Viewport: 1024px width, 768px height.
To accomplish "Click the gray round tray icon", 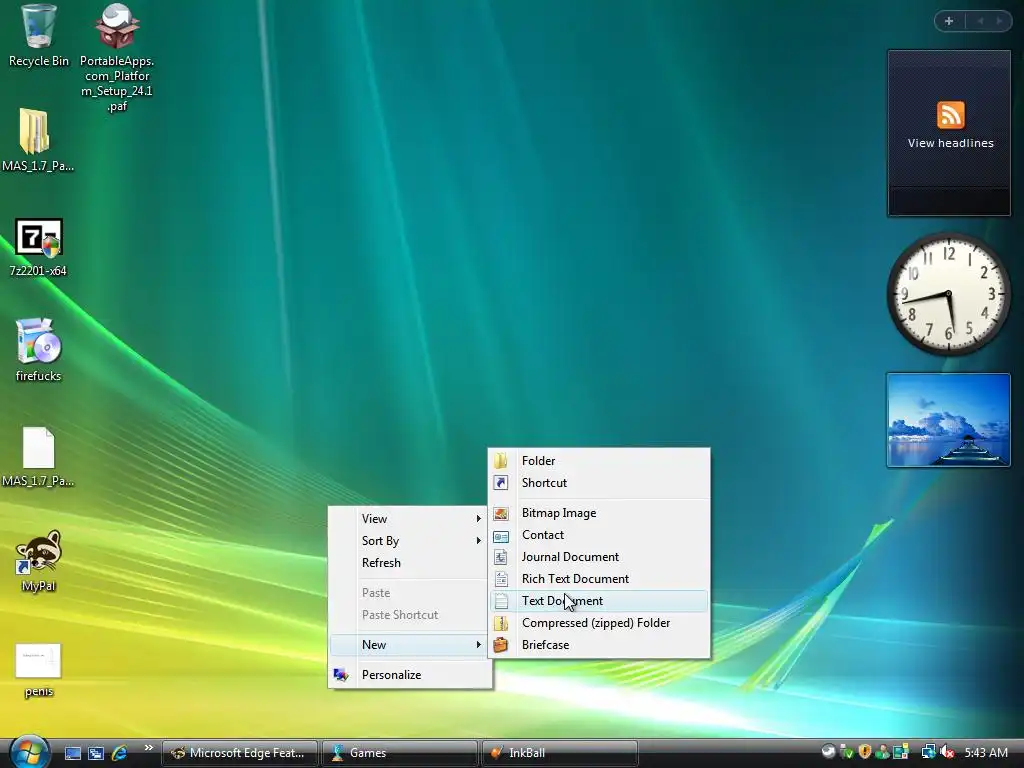I will tap(828, 752).
